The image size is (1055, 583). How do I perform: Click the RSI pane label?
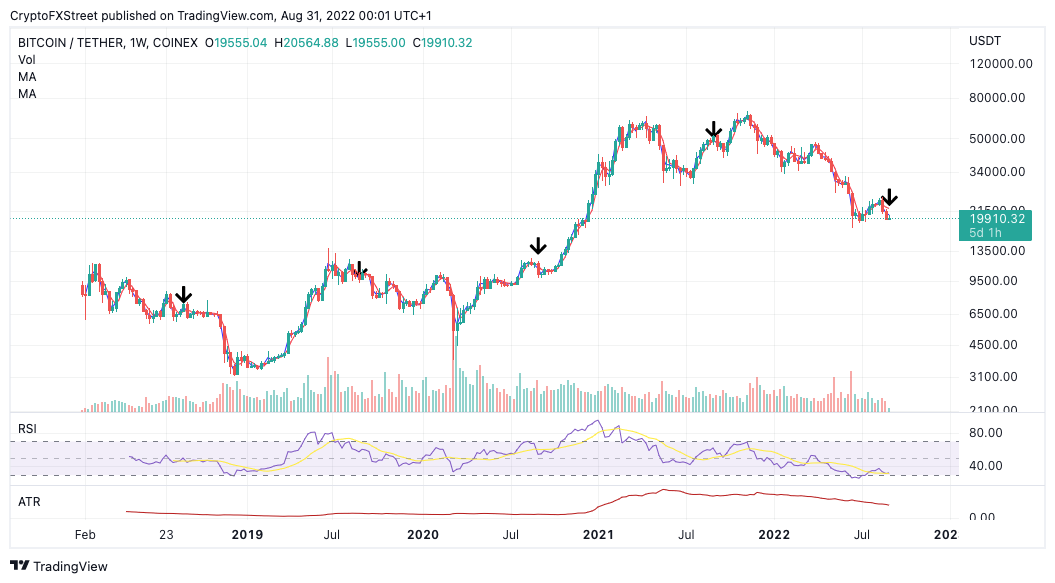27,429
